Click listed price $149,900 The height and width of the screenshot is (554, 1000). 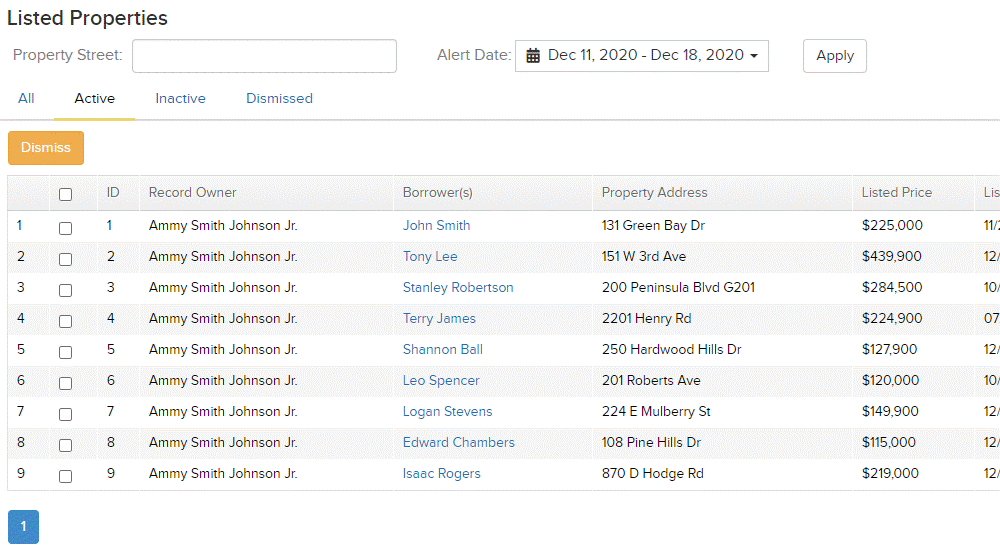890,412
